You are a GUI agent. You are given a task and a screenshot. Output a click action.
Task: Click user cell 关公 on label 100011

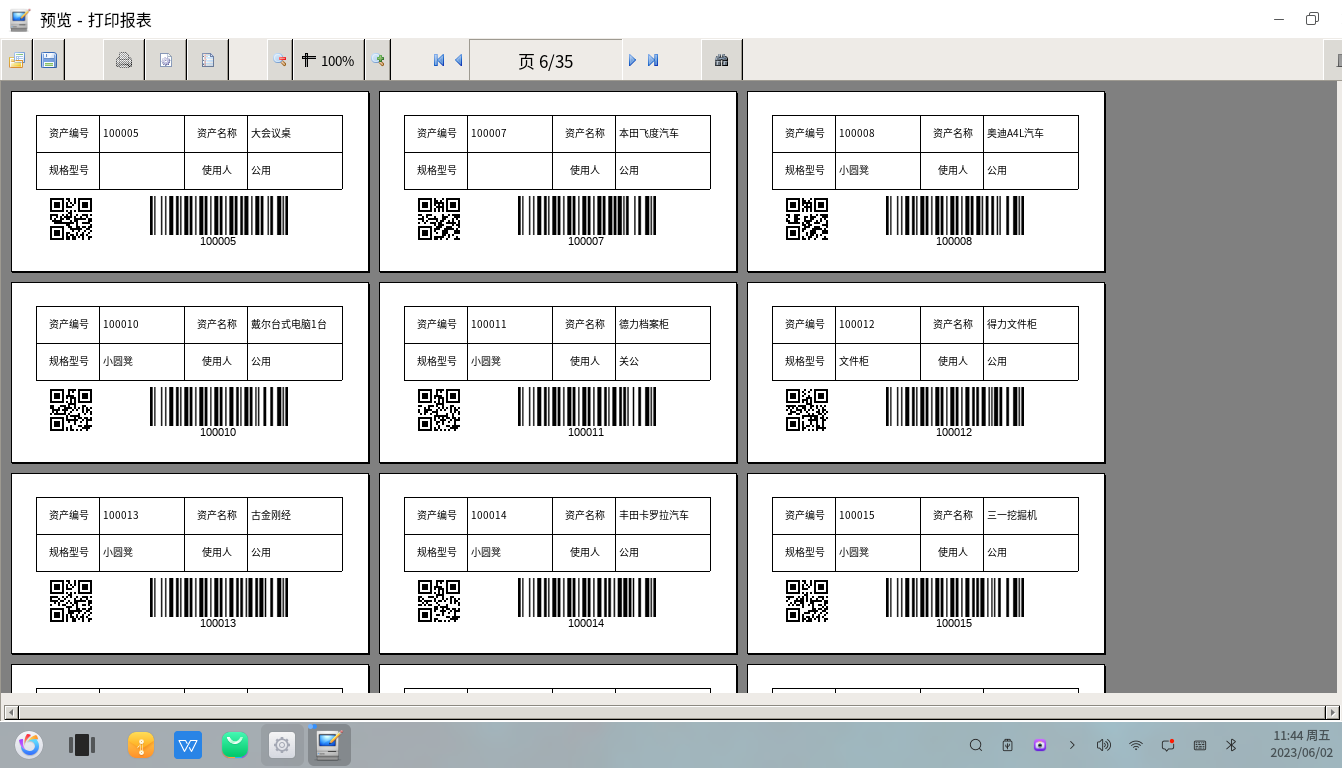tap(663, 362)
